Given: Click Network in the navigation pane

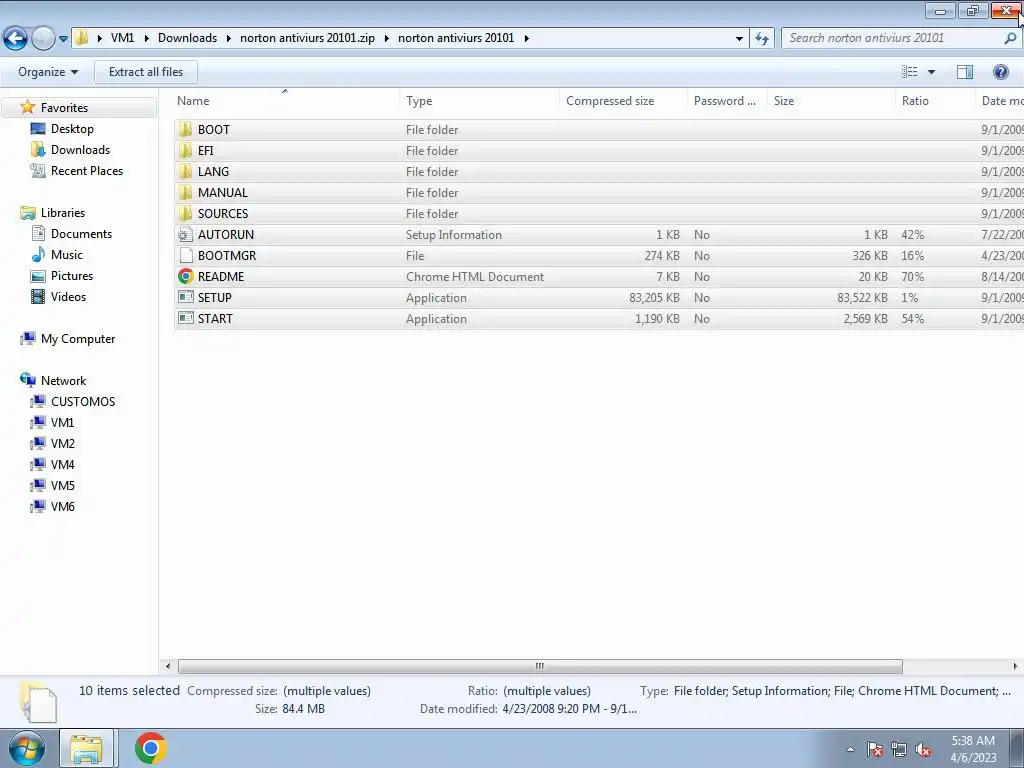Looking at the screenshot, I should click(x=63, y=381).
